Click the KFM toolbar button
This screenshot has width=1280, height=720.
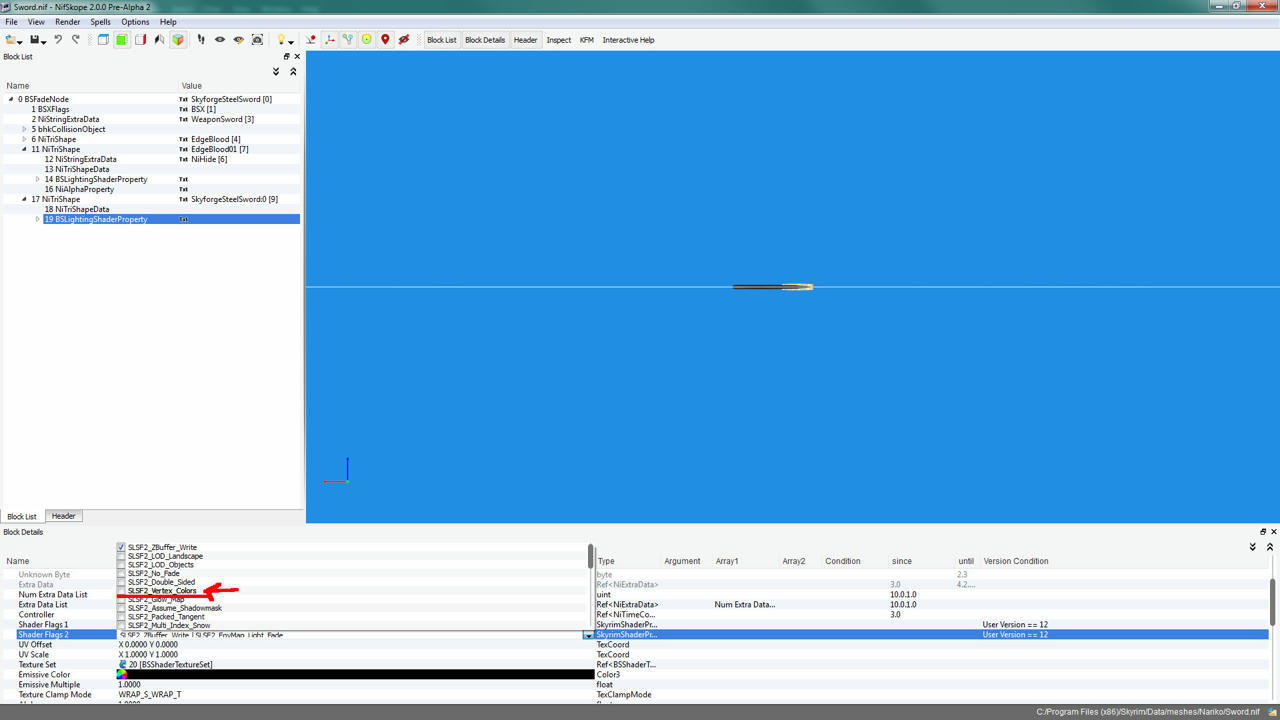click(587, 40)
